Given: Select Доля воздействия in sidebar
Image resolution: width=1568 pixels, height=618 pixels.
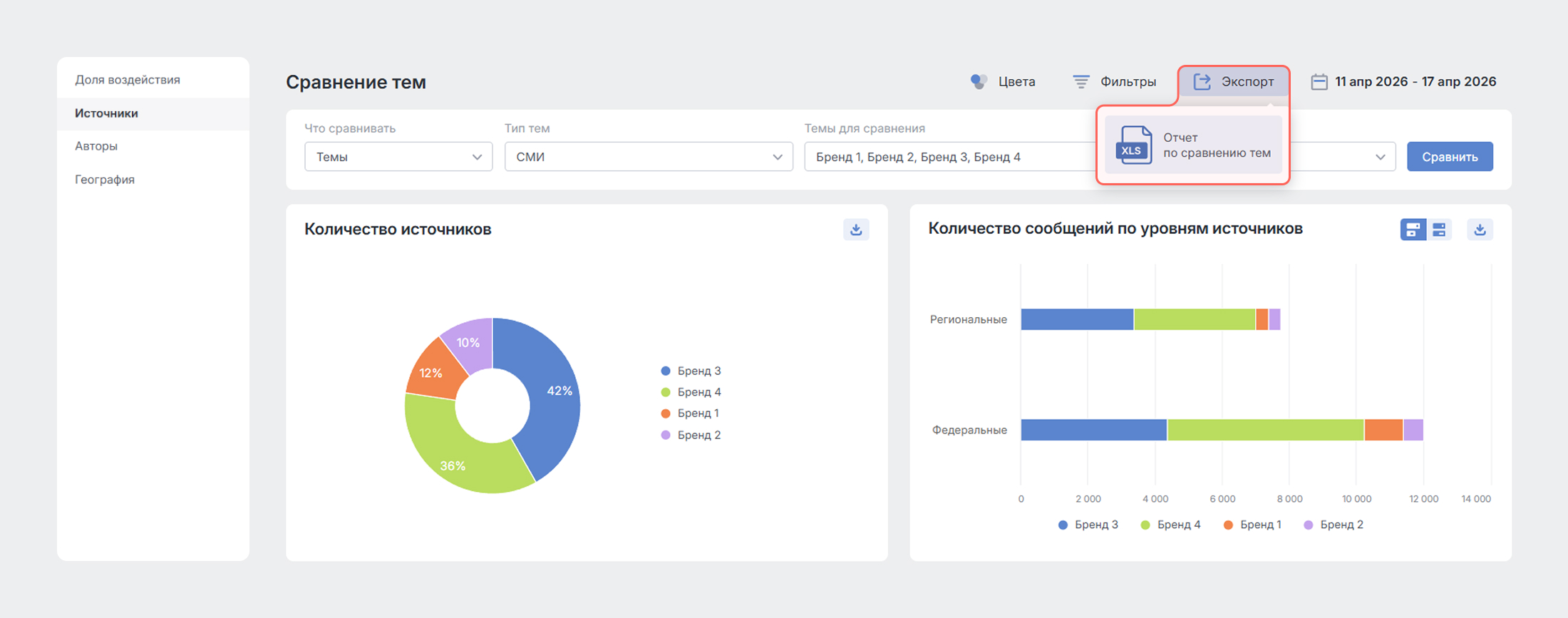Looking at the screenshot, I should tap(128, 80).
